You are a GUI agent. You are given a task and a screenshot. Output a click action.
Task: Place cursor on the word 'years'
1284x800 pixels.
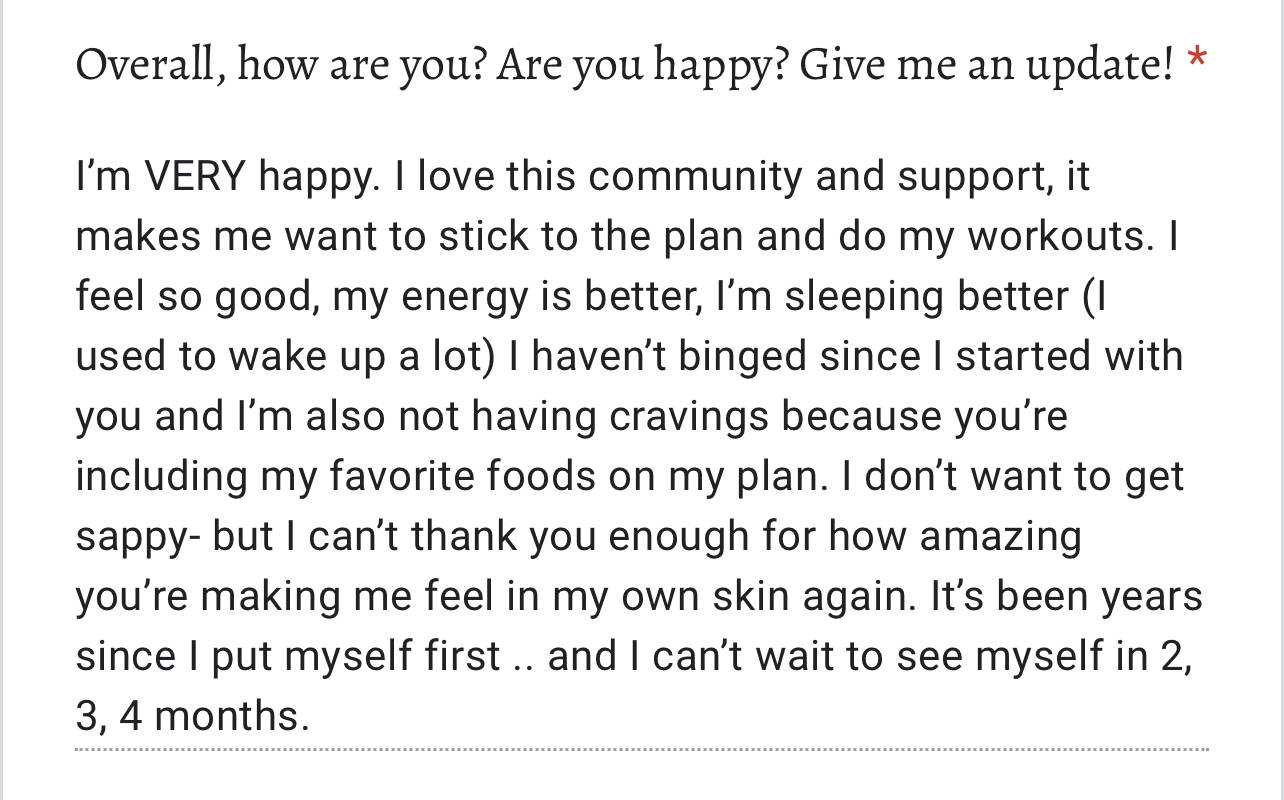pos(1151,596)
